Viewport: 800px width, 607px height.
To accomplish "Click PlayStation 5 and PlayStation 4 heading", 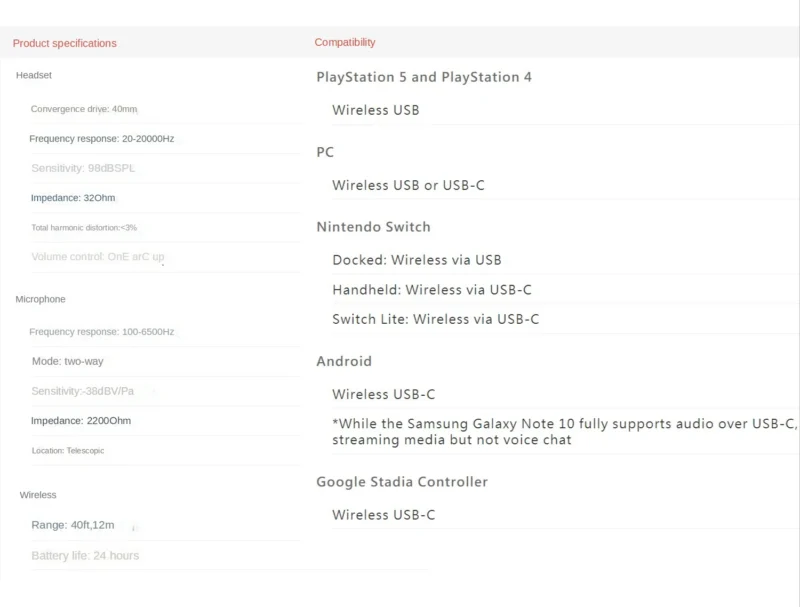I will (x=424, y=77).
